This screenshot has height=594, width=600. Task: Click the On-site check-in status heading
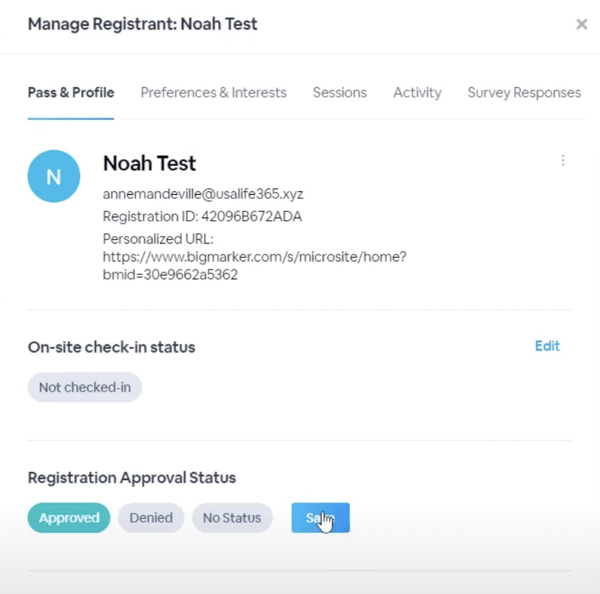click(x=111, y=347)
